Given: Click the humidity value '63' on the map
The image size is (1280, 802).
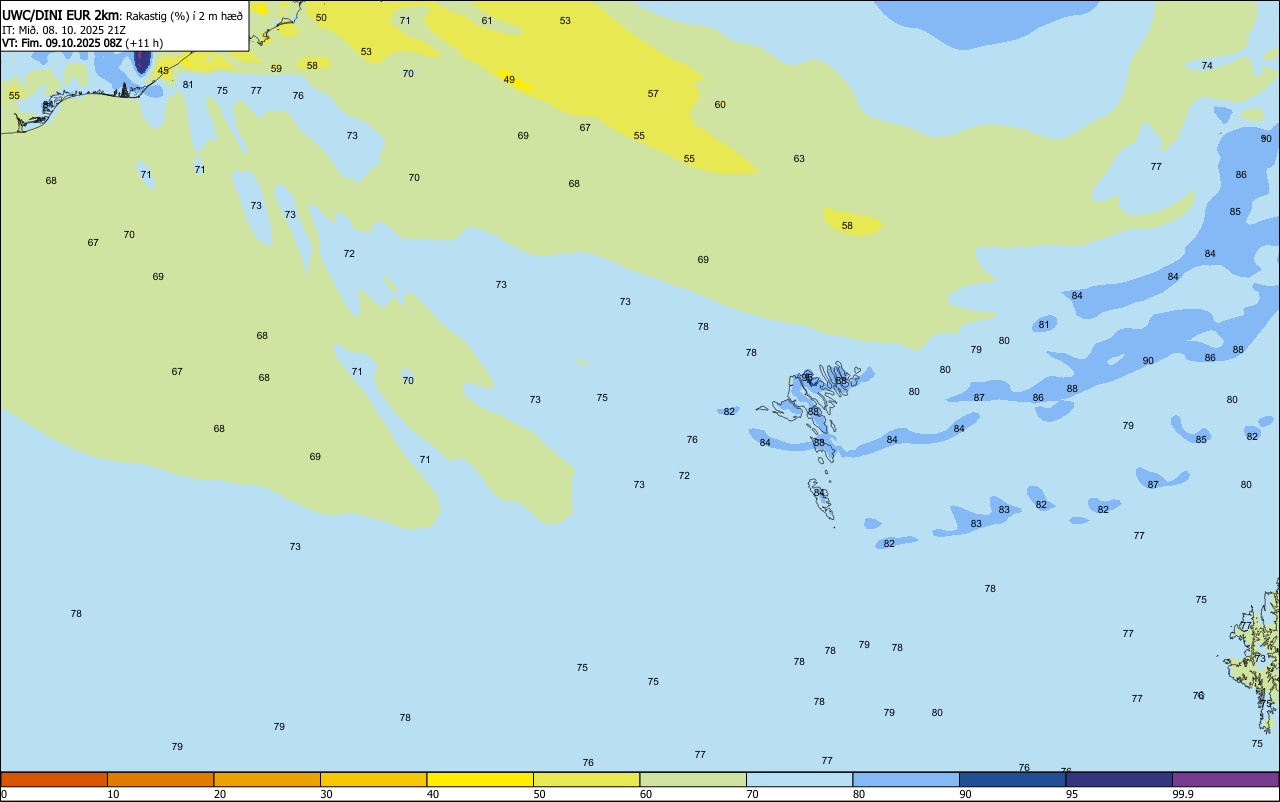Looking at the screenshot, I should (799, 159).
